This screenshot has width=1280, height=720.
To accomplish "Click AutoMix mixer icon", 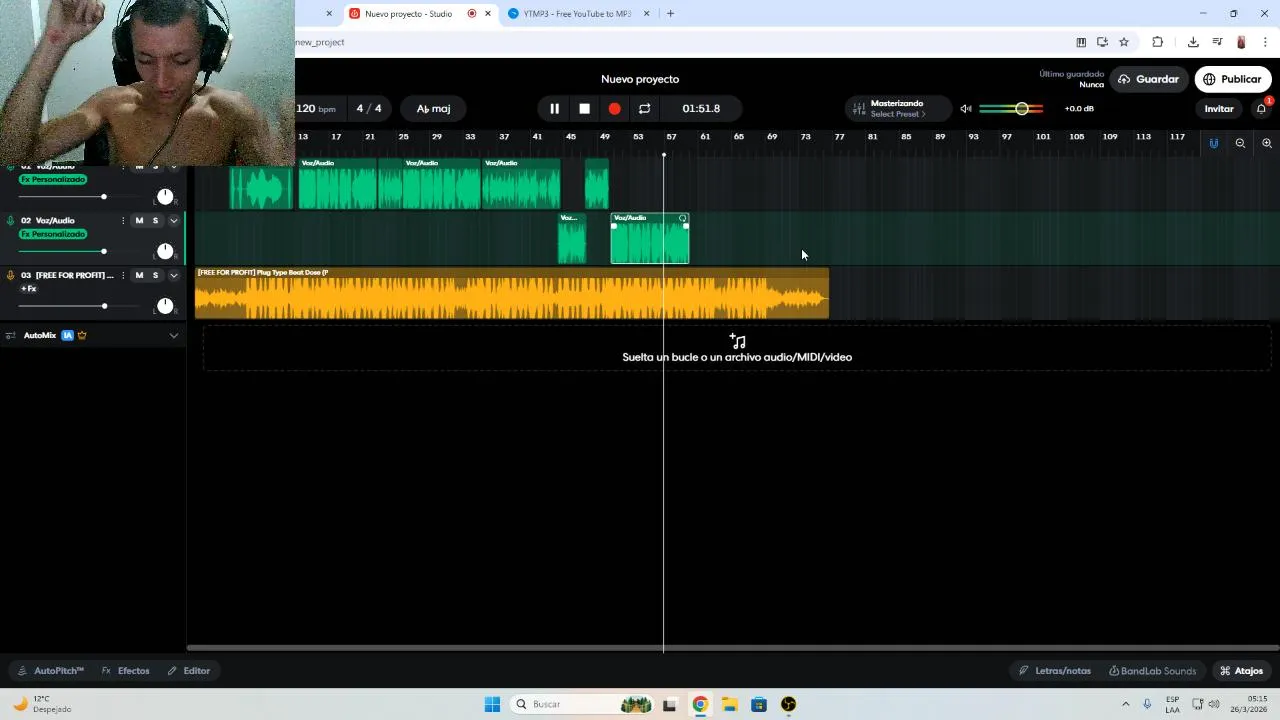I will point(11,335).
